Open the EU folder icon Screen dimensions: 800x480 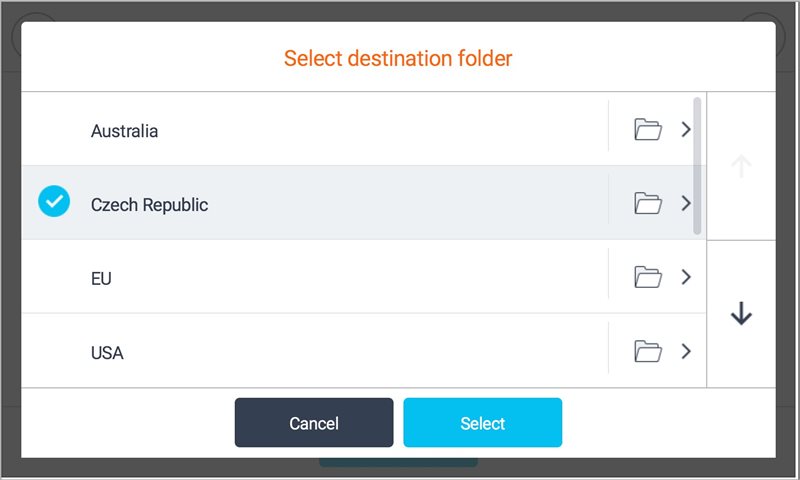[x=648, y=277]
